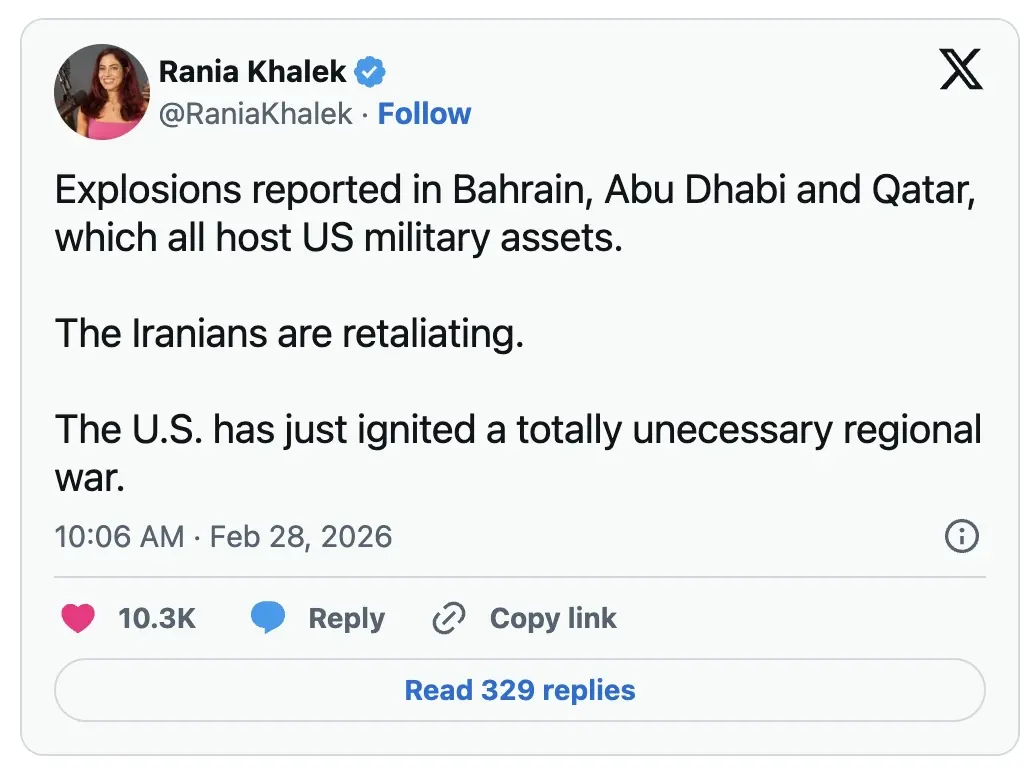Select the Reply text label
1036x772 pixels.
346,619
